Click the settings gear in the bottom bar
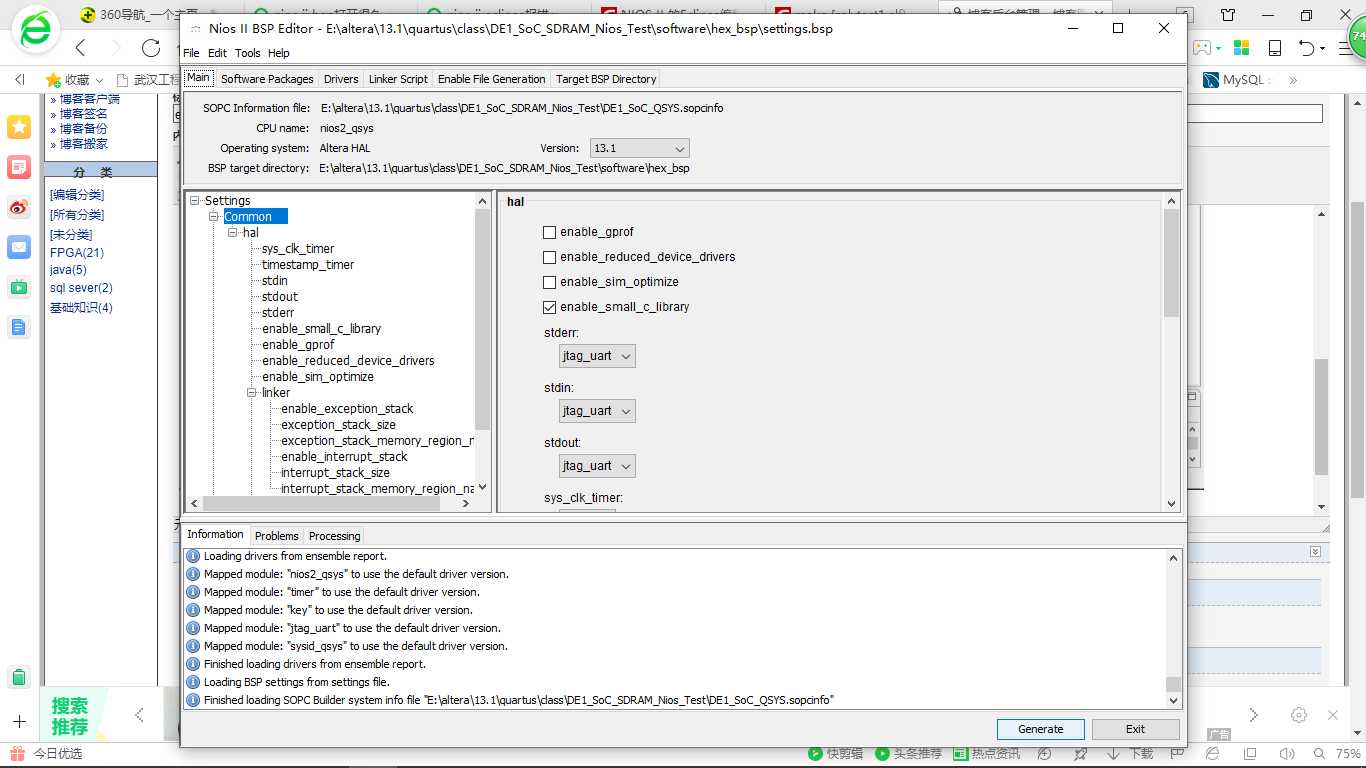The image size is (1366, 768). click(1299, 715)
